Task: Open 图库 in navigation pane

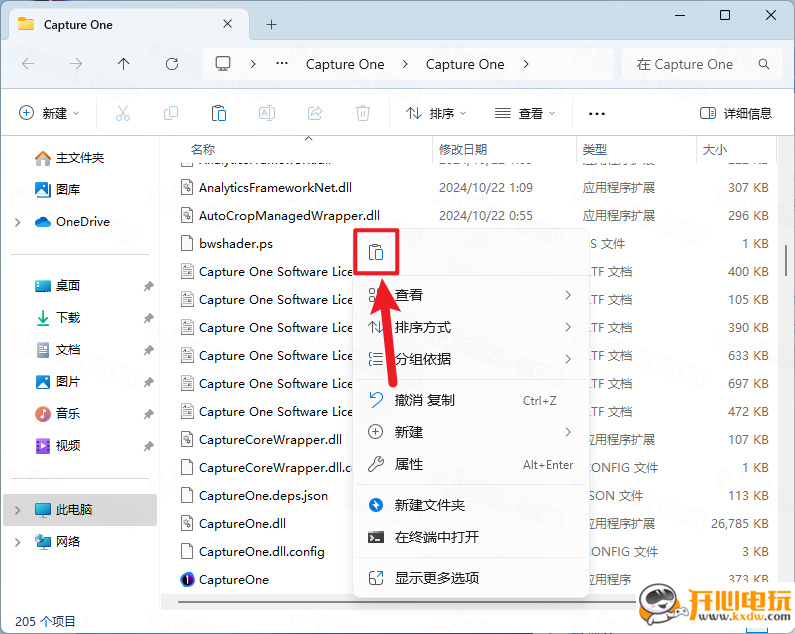Action: click(x=57, y=190)
